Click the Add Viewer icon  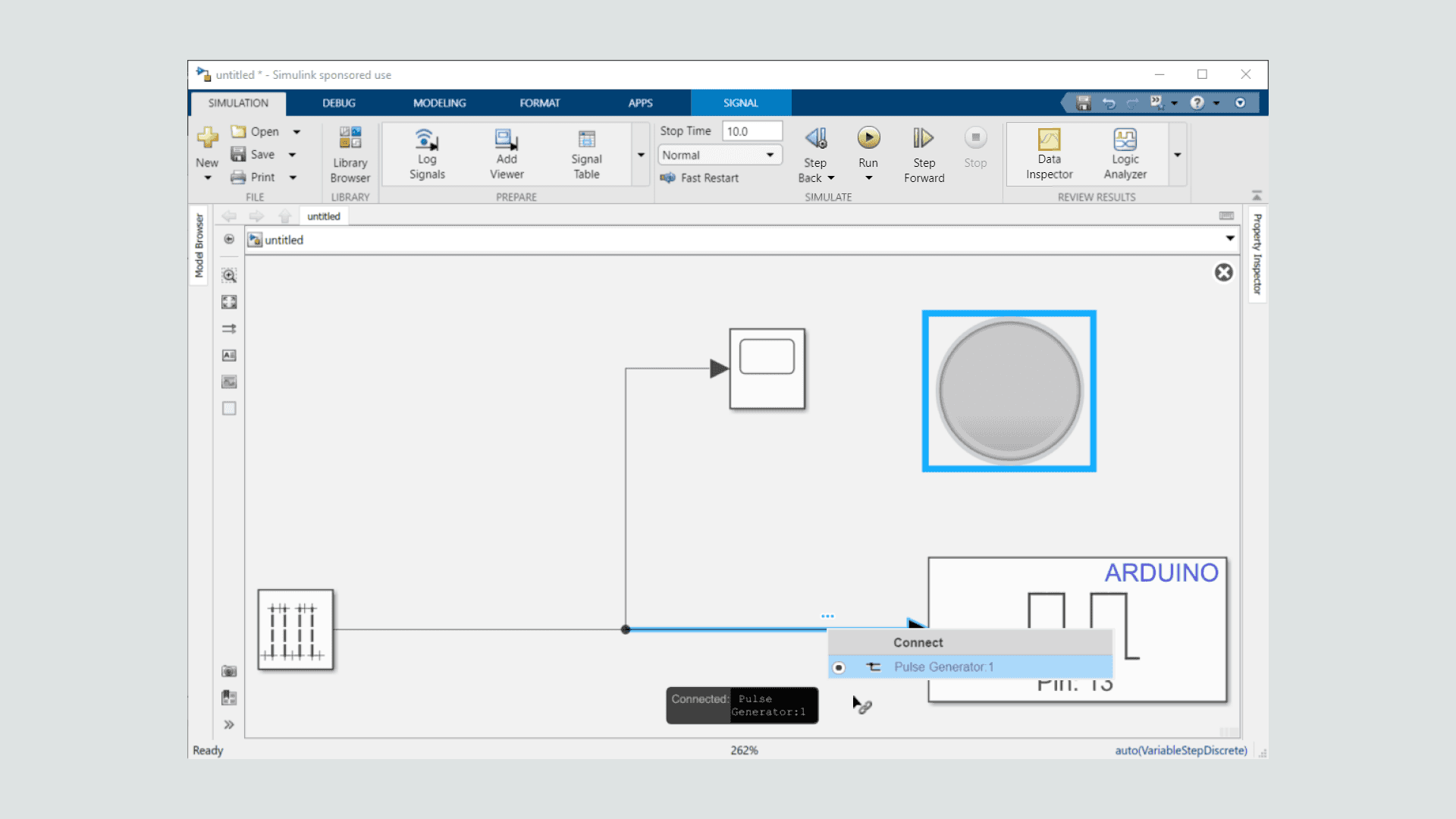[506, 140]
